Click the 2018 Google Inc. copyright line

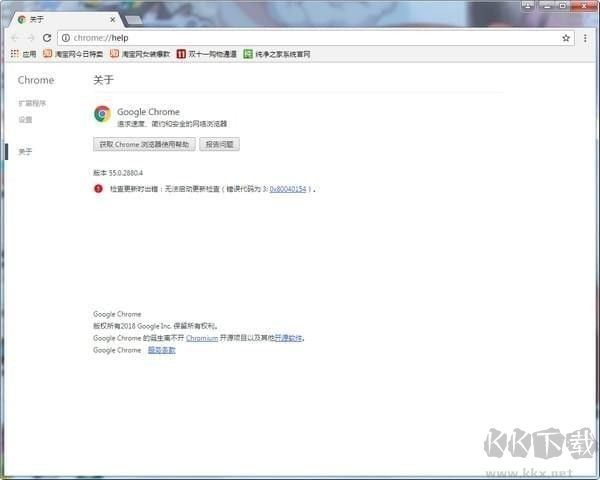click(x=156, y=326)
